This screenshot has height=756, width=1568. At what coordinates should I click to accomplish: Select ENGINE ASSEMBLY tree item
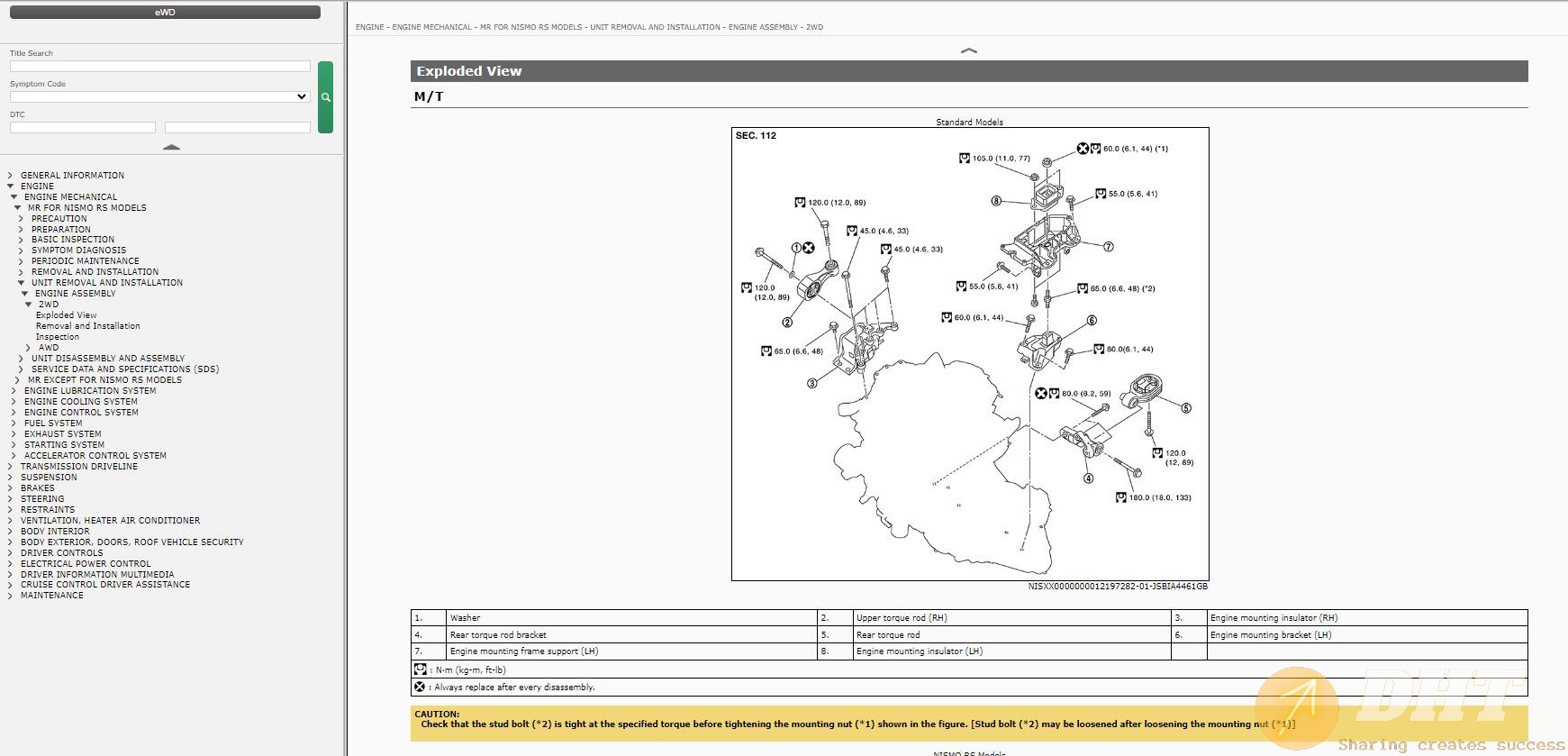(x=76, y=294)
